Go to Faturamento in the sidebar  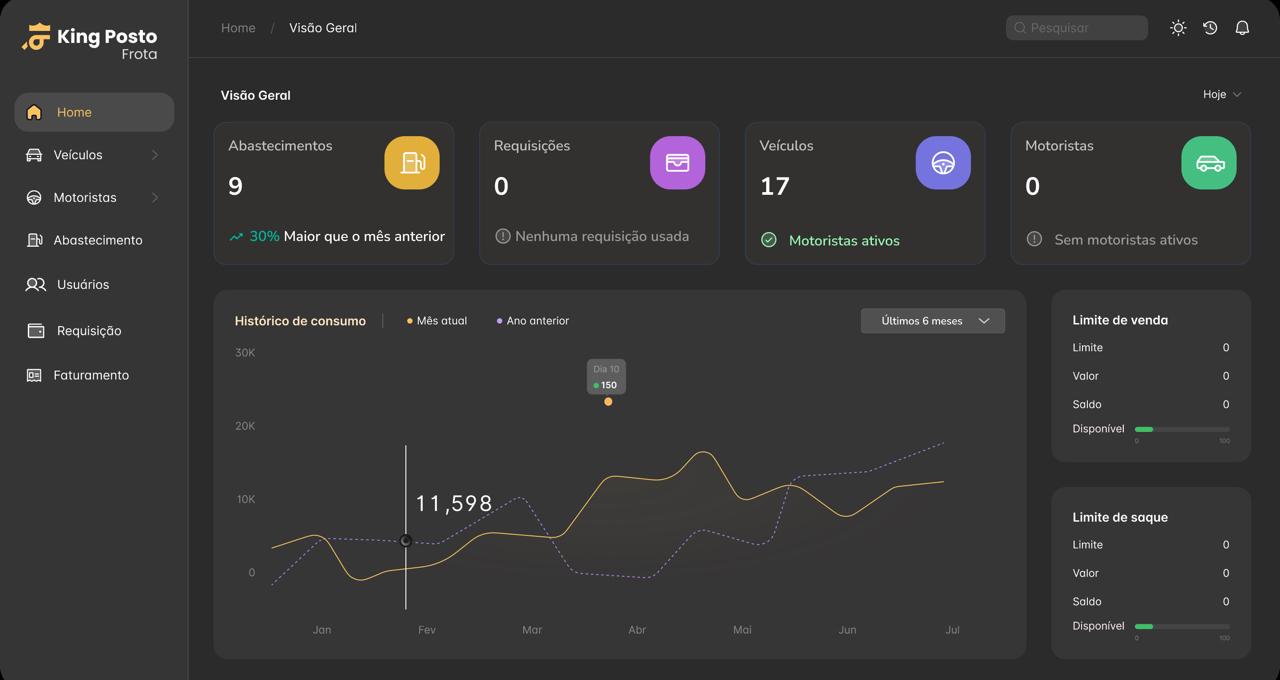click(x=90, y=375)
